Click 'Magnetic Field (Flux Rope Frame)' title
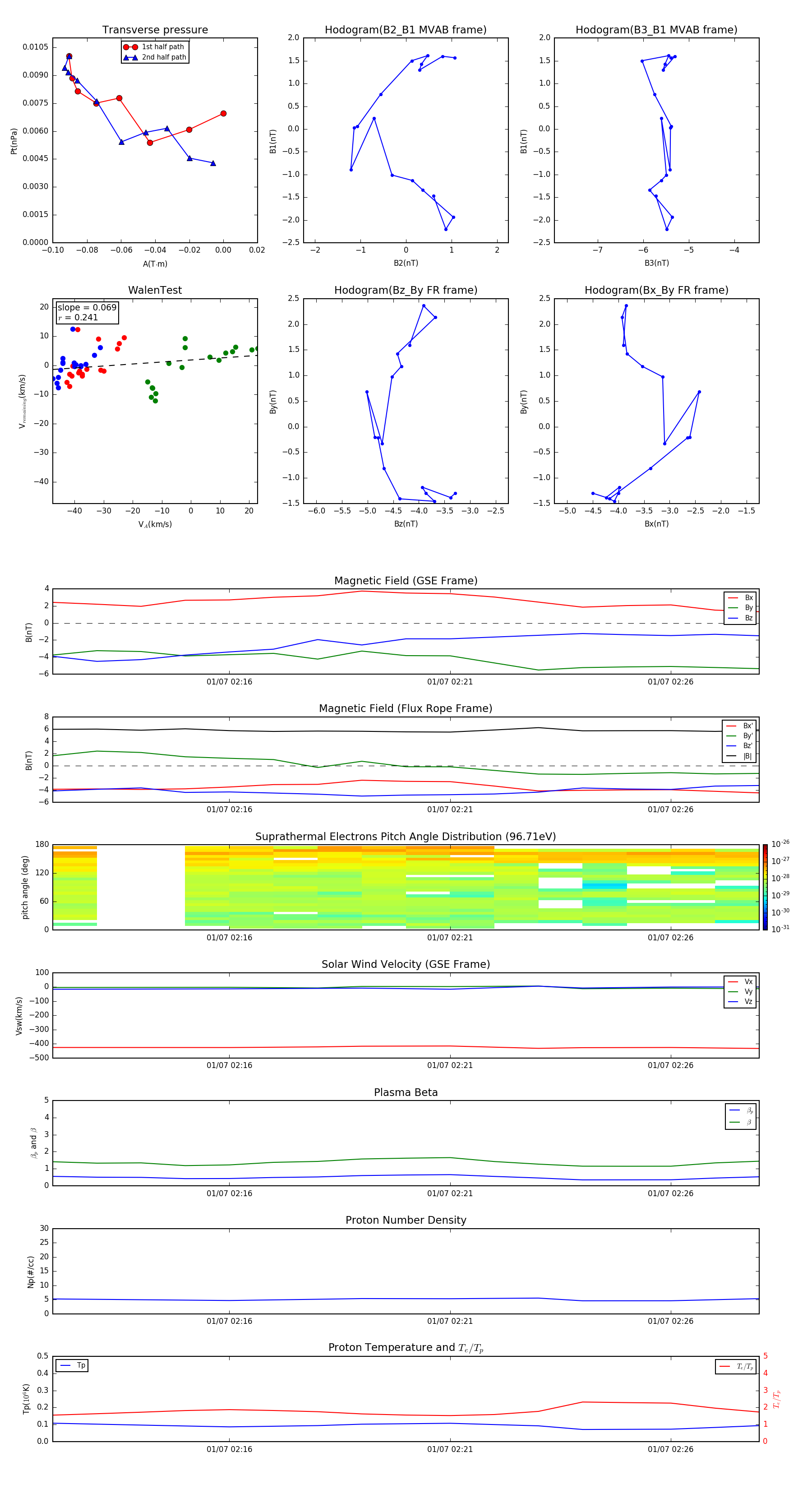Viewport: 812px width, 1489px height. [x=406, y=709]
